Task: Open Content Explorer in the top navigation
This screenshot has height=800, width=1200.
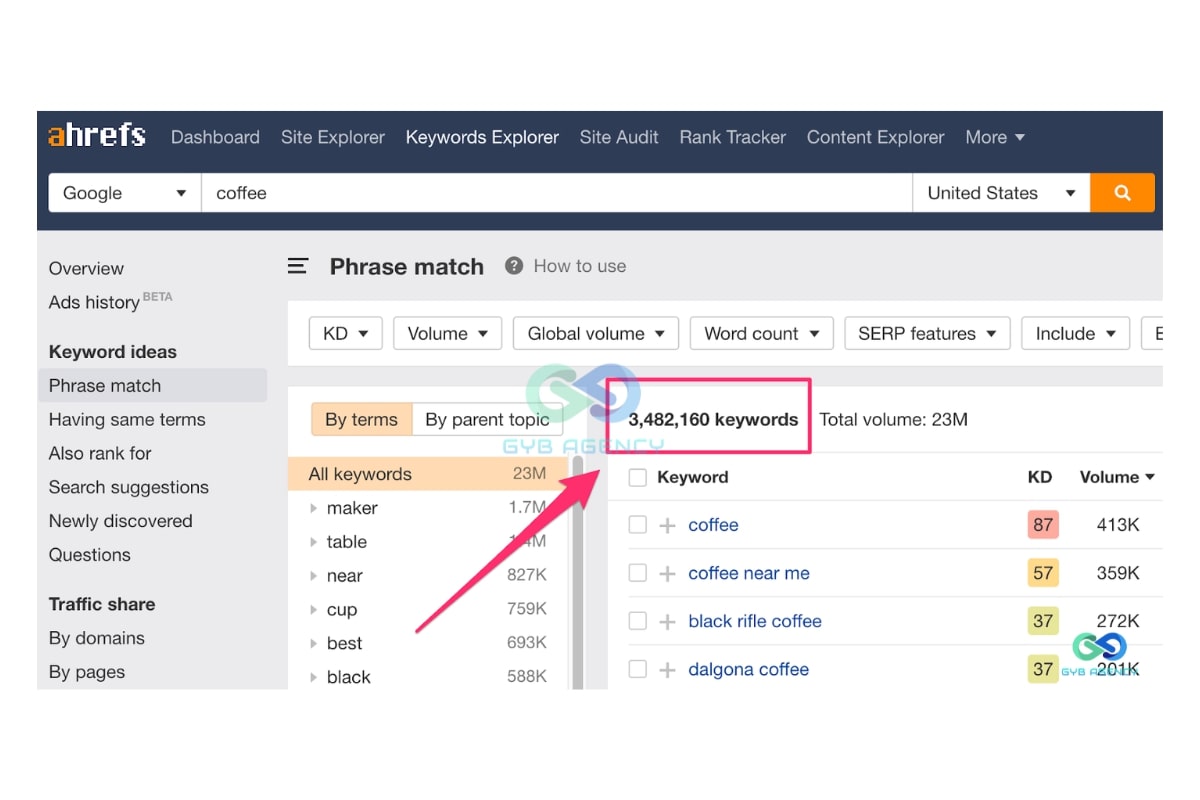Action: pyautogui.click(x=876, y=137)
